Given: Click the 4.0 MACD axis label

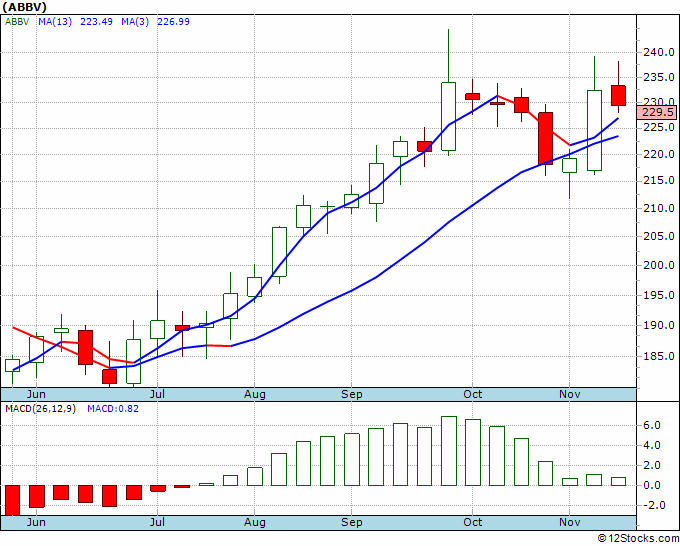Looking at the screenshot, I should point(652,445).
